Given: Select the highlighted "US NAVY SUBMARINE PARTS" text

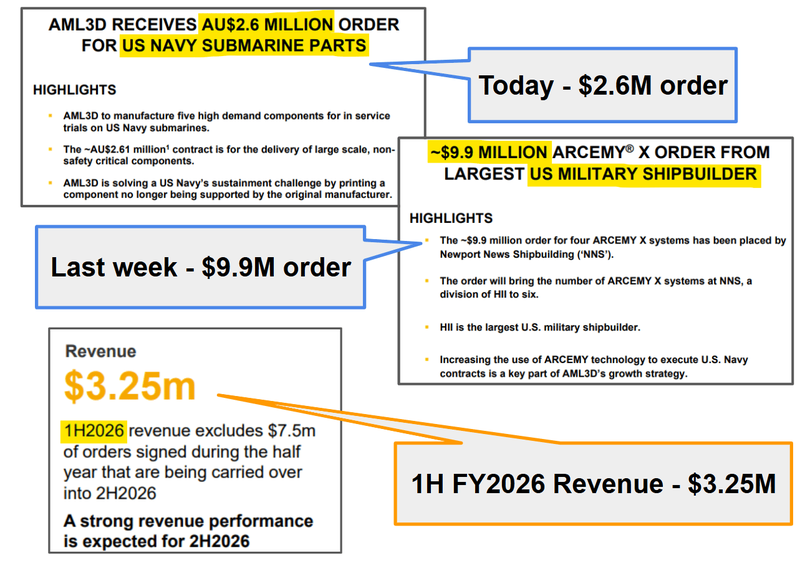Looking at the screenshot, I should [x=243, y=45].
